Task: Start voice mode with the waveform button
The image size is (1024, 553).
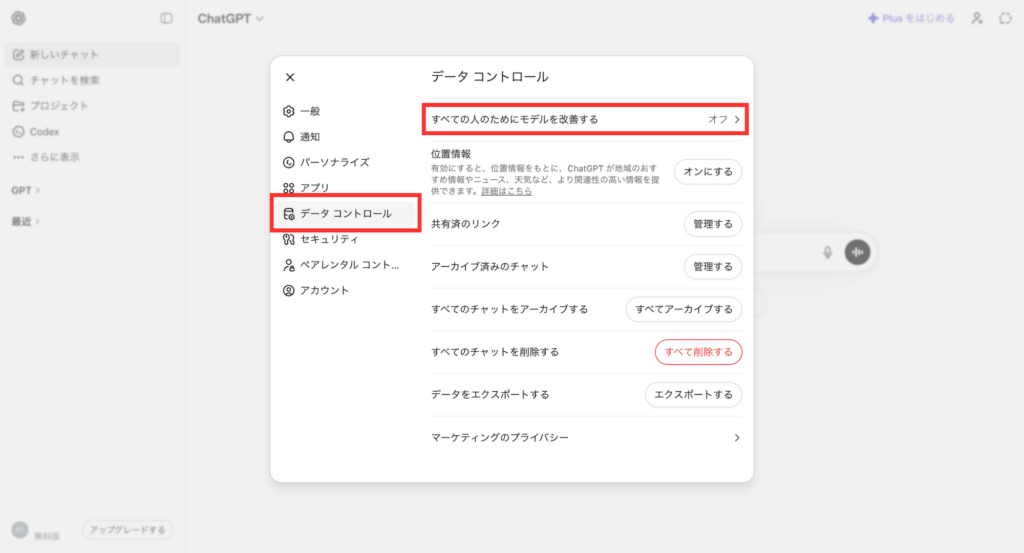Action: (857, 252)
